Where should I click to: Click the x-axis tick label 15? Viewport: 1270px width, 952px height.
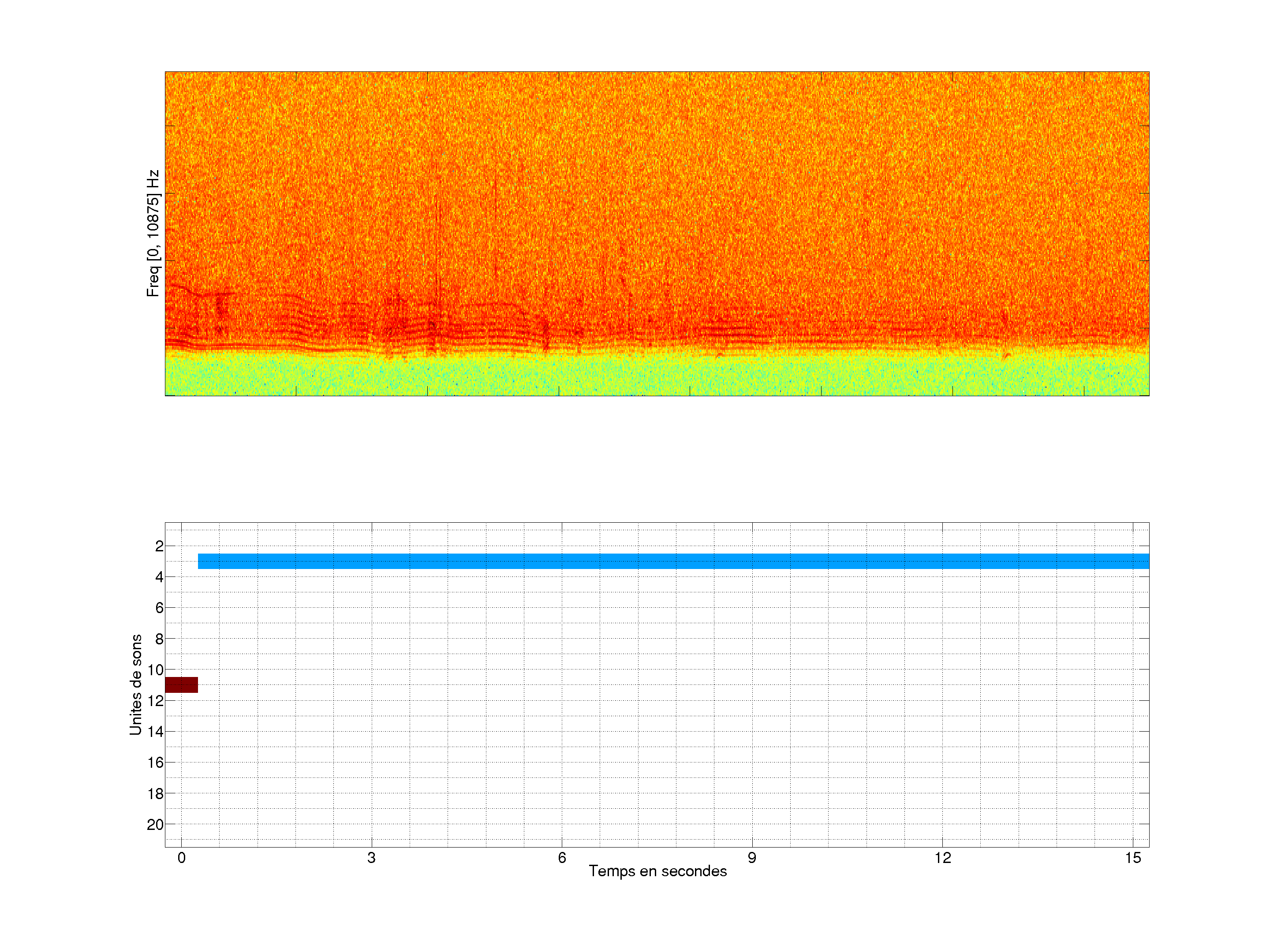coord(1132,858)
